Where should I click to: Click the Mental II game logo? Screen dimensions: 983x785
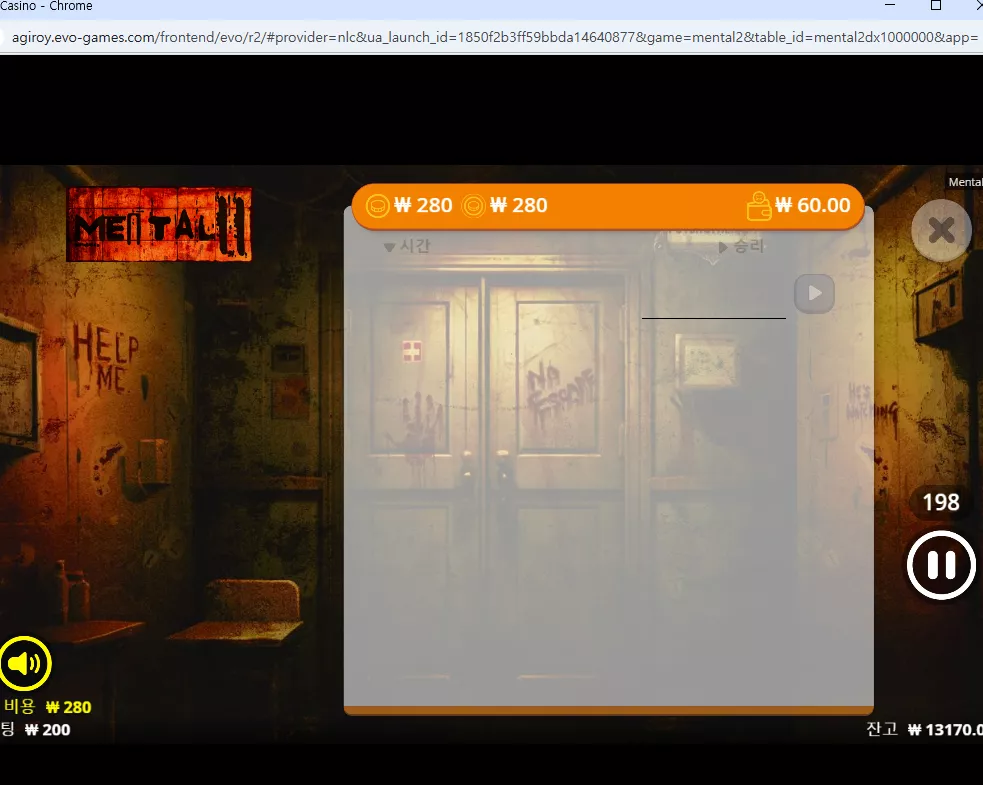click(159, 224)
